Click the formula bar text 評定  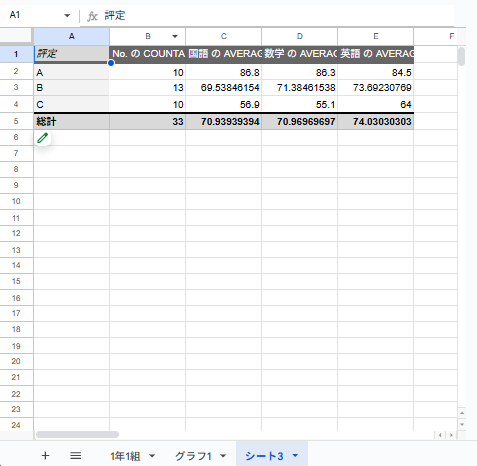point(115,16)
